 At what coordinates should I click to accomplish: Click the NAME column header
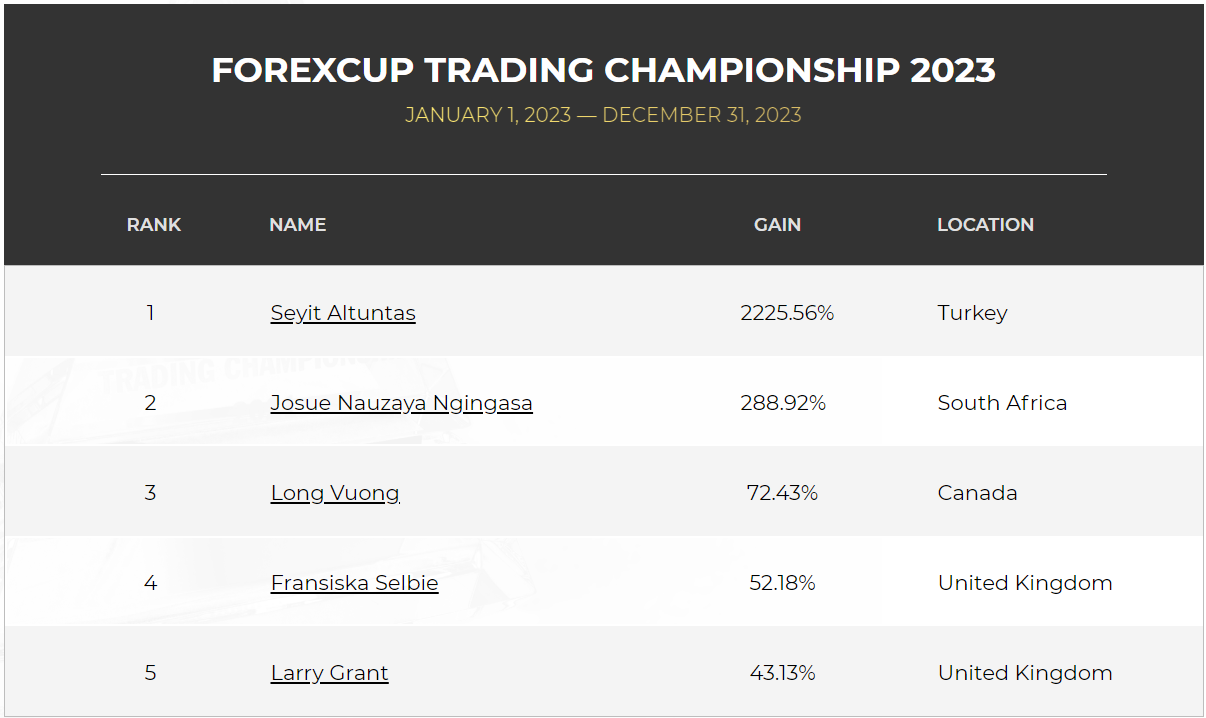point(298,225)
